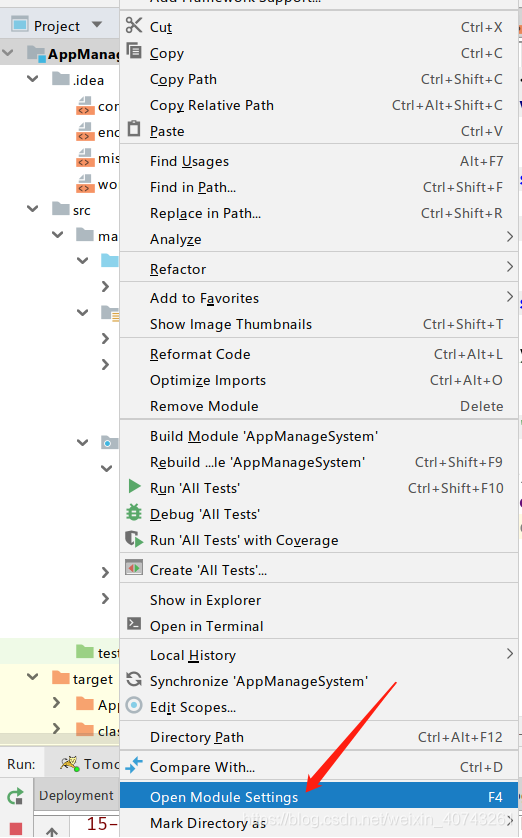Click the Edit Scopes circle icon

point(134,705)
